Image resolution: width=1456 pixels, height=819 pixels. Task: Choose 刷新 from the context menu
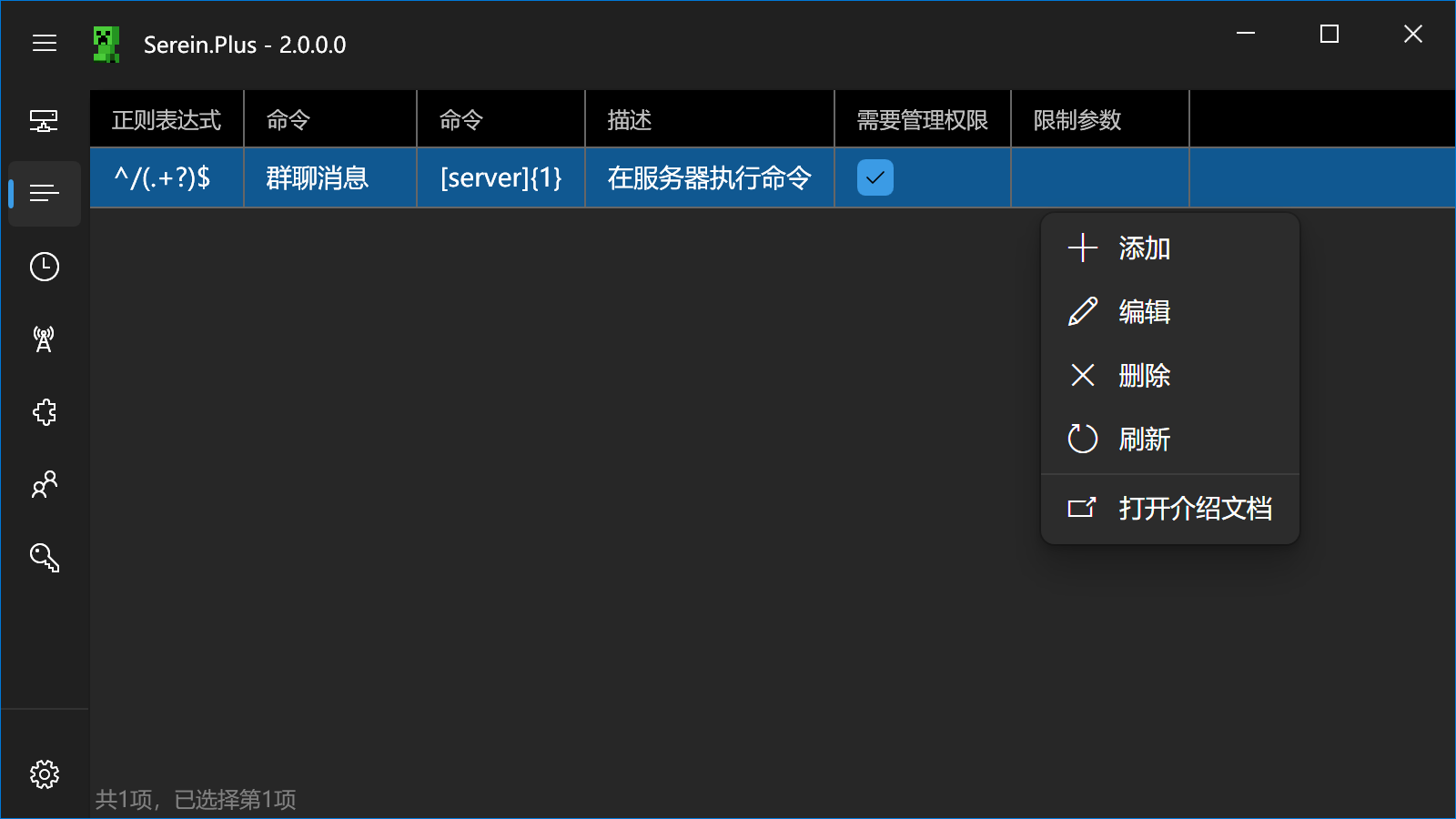[x=1169, y=440]
